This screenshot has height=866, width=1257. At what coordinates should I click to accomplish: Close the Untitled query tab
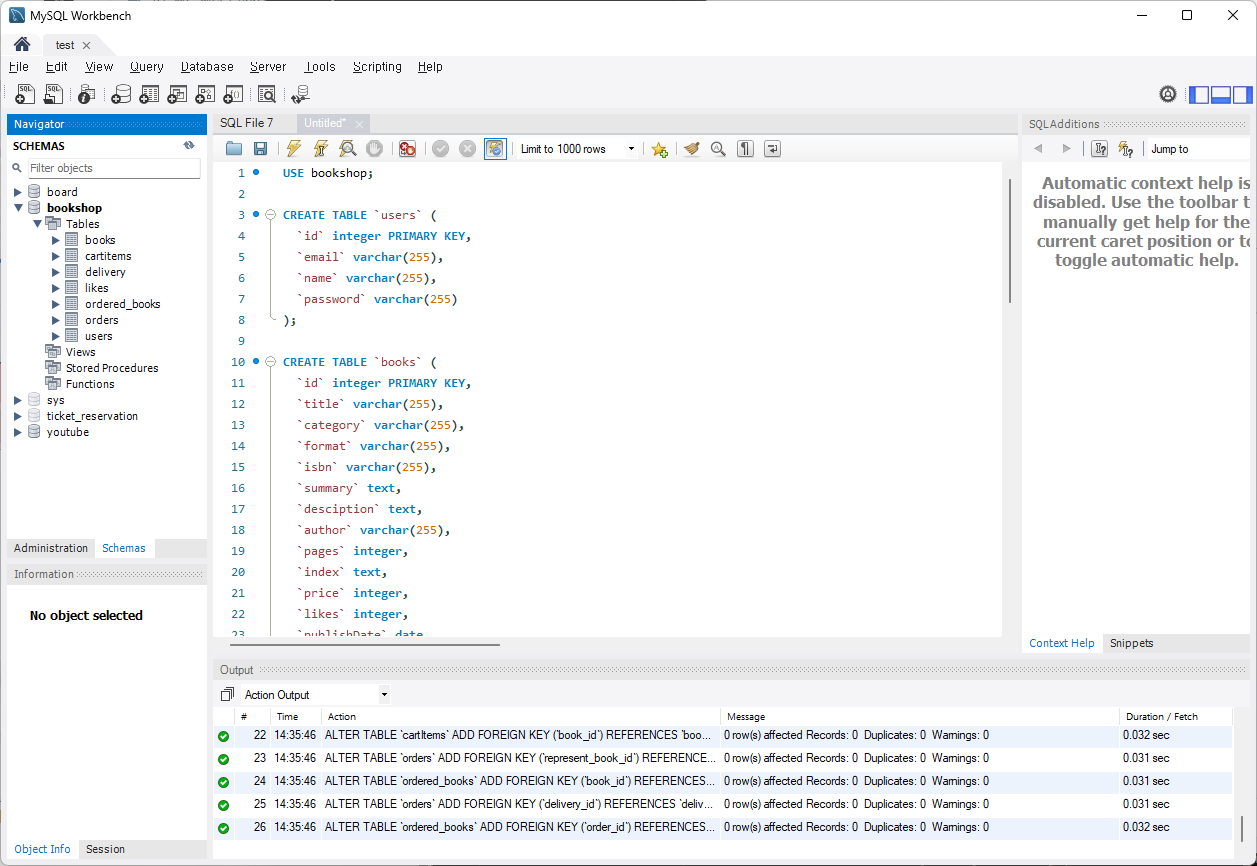pos(359,123)
